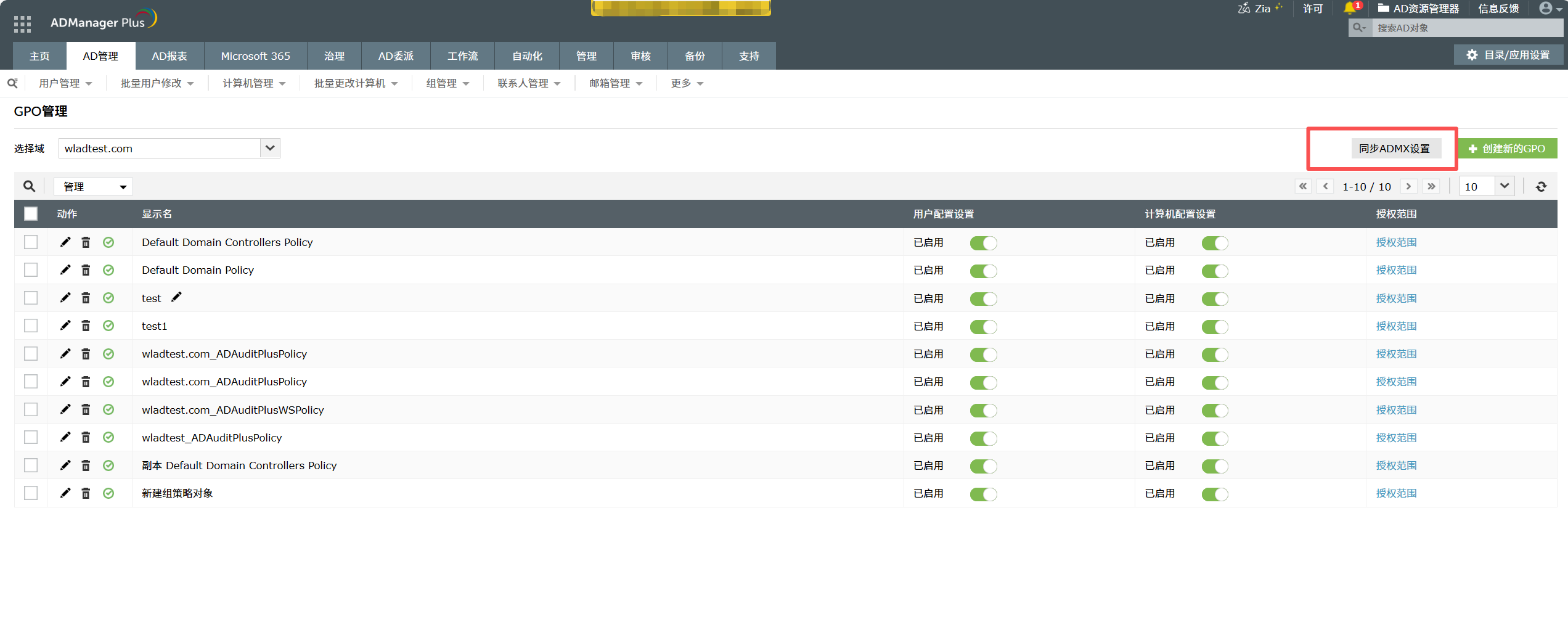
Task: Edit the Default Domain Policy GPO
Action: (x=65, y=269)
